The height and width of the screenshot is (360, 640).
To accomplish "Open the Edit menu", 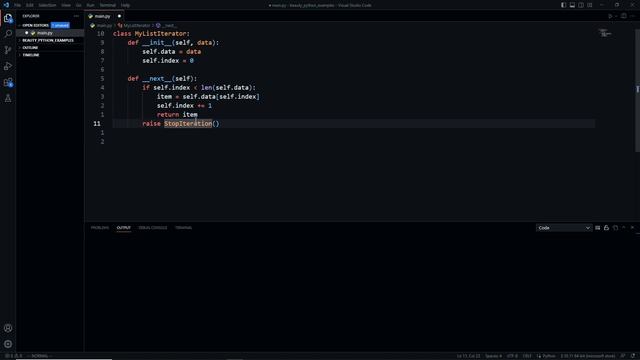I will pos(29,5).
